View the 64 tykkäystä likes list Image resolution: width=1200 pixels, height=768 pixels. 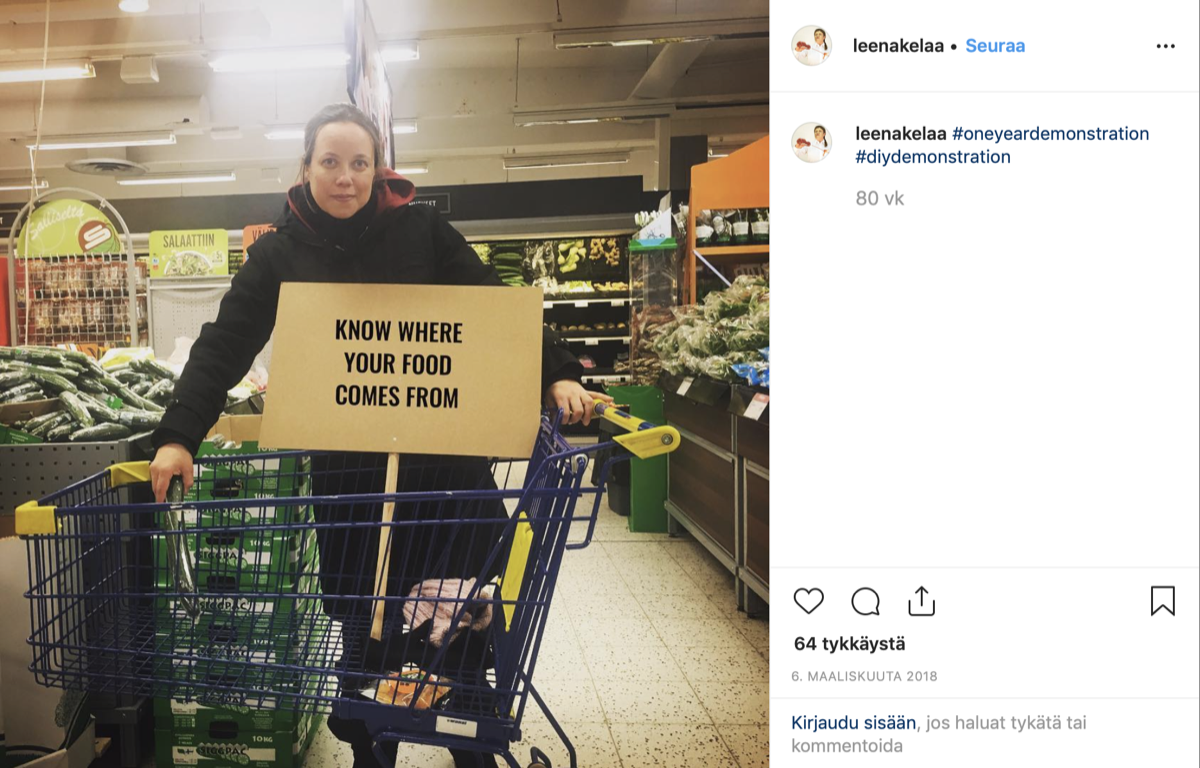coord(849,644)
